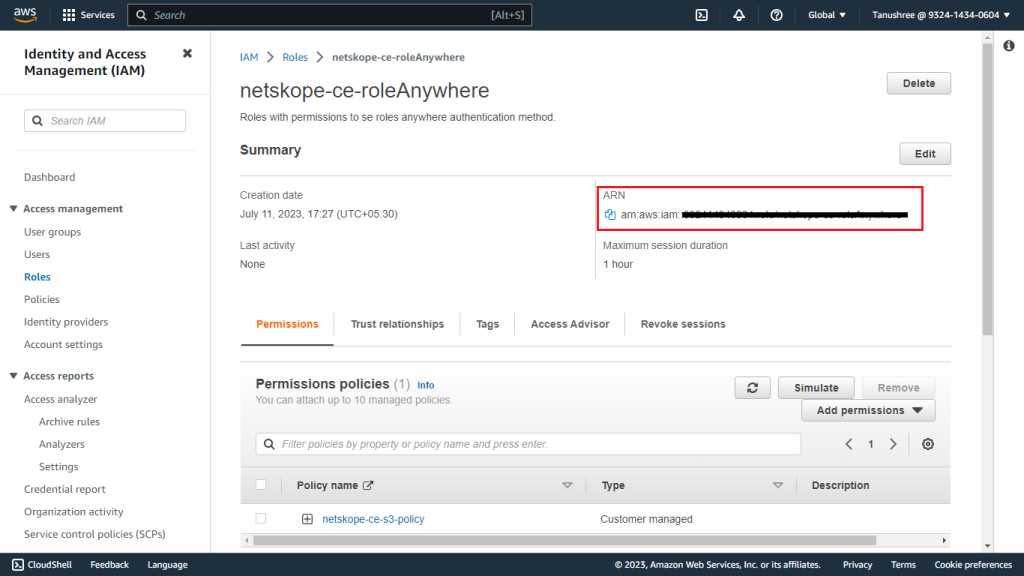
Task: Open the notifications bell
Action: [x=739, y=15]
